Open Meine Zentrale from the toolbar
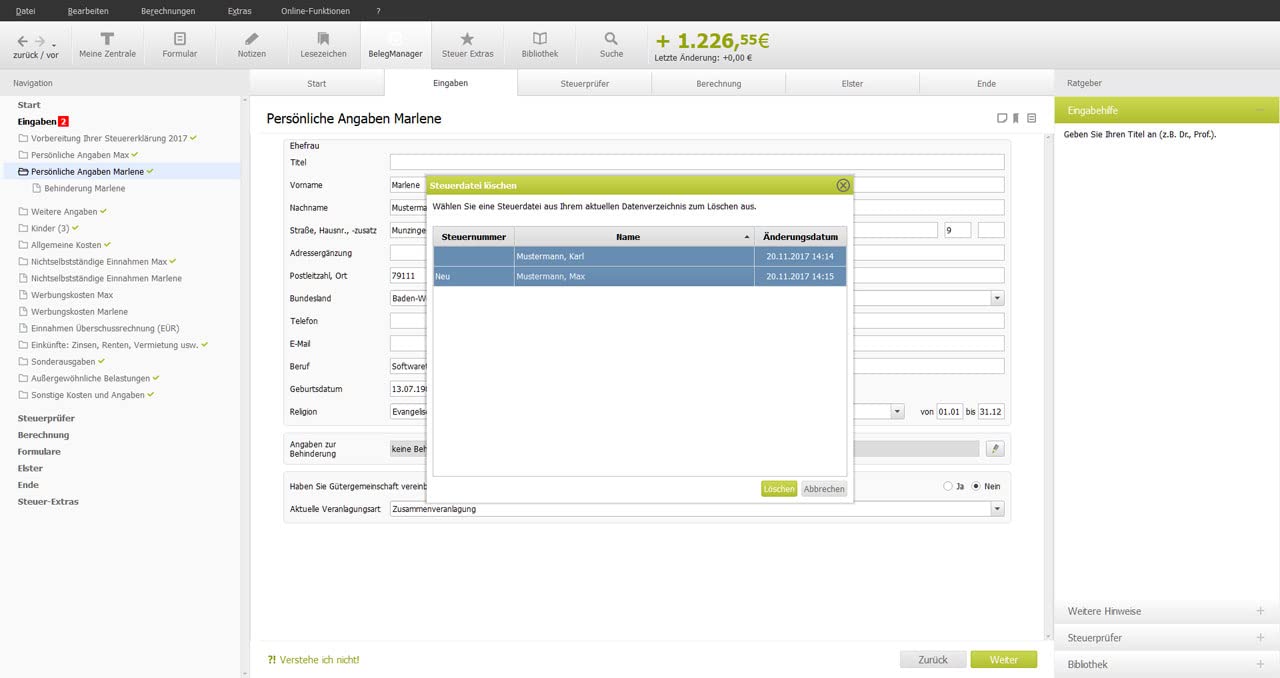Viewport: 1280px width, 678px height. pos(109,44)
